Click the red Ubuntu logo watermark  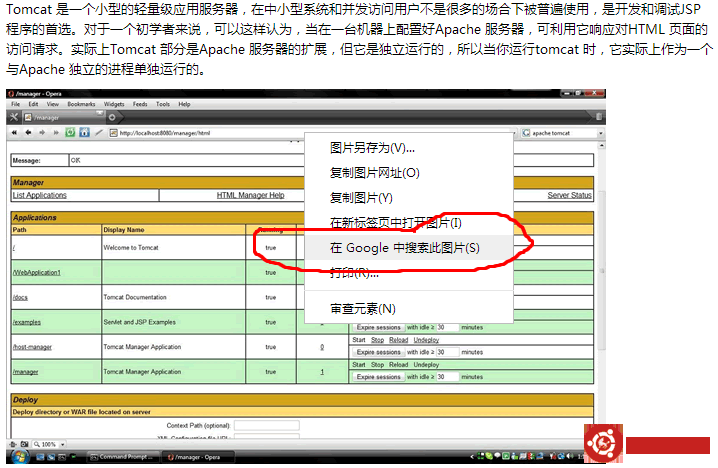(602, 445)
